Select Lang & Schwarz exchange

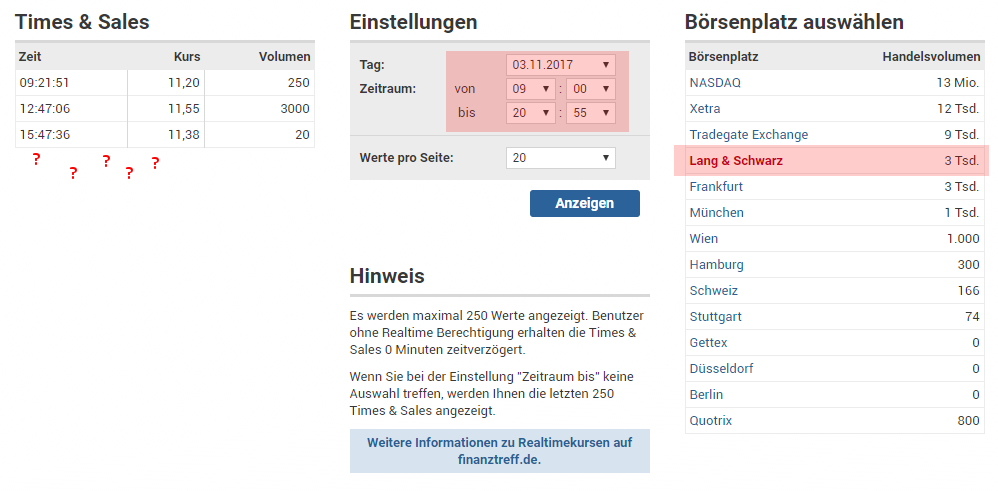tap(735, 160)
